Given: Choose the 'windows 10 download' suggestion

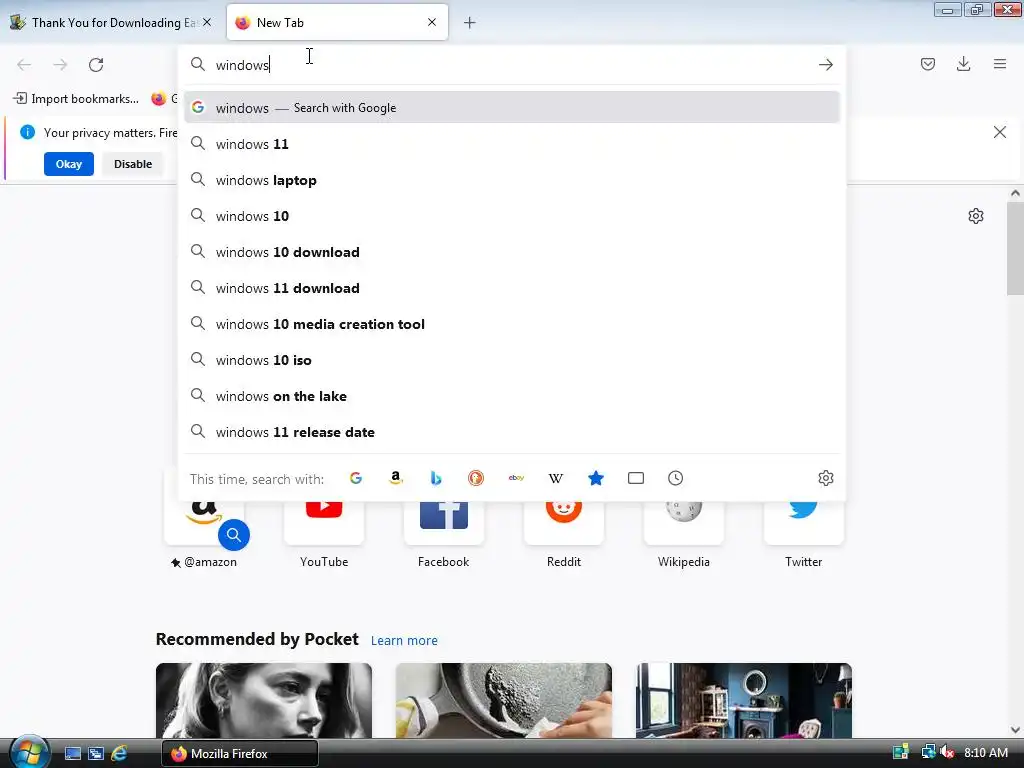Looking at the screenshot, I should [x=511, y=252].
